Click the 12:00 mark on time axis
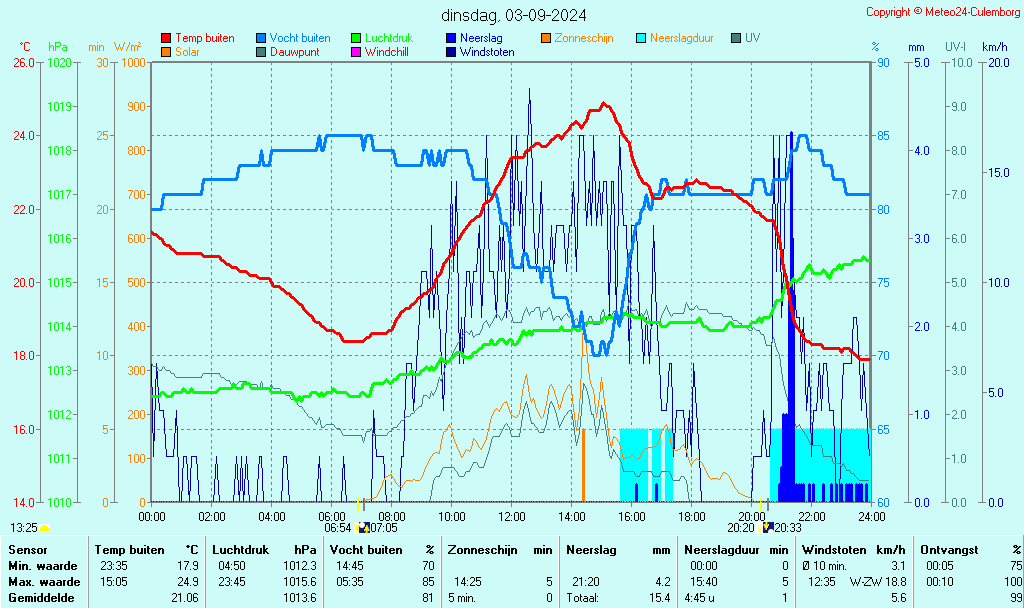This screenshot has width=1026, height=608. [x=512, y=516]
